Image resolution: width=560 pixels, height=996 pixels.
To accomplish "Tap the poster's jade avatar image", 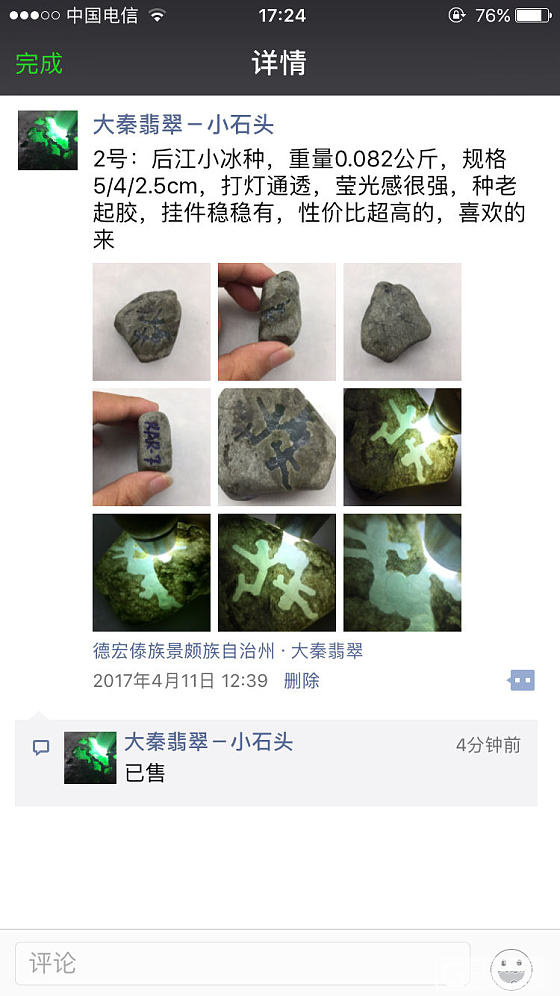I will [48, 140].
